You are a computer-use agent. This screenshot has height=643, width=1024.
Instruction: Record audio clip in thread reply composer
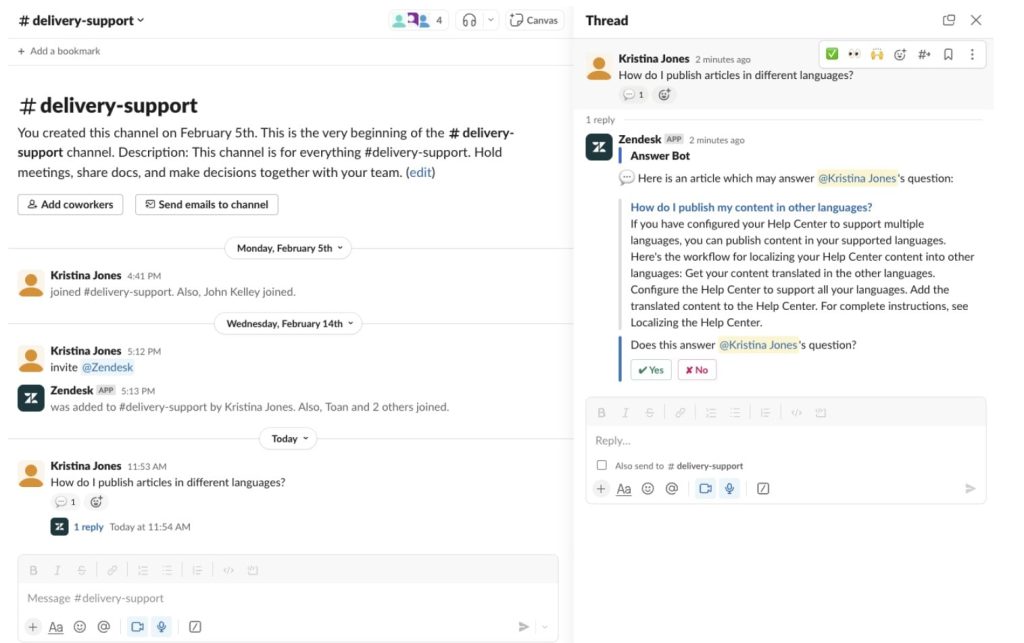(x=729, y=488)
